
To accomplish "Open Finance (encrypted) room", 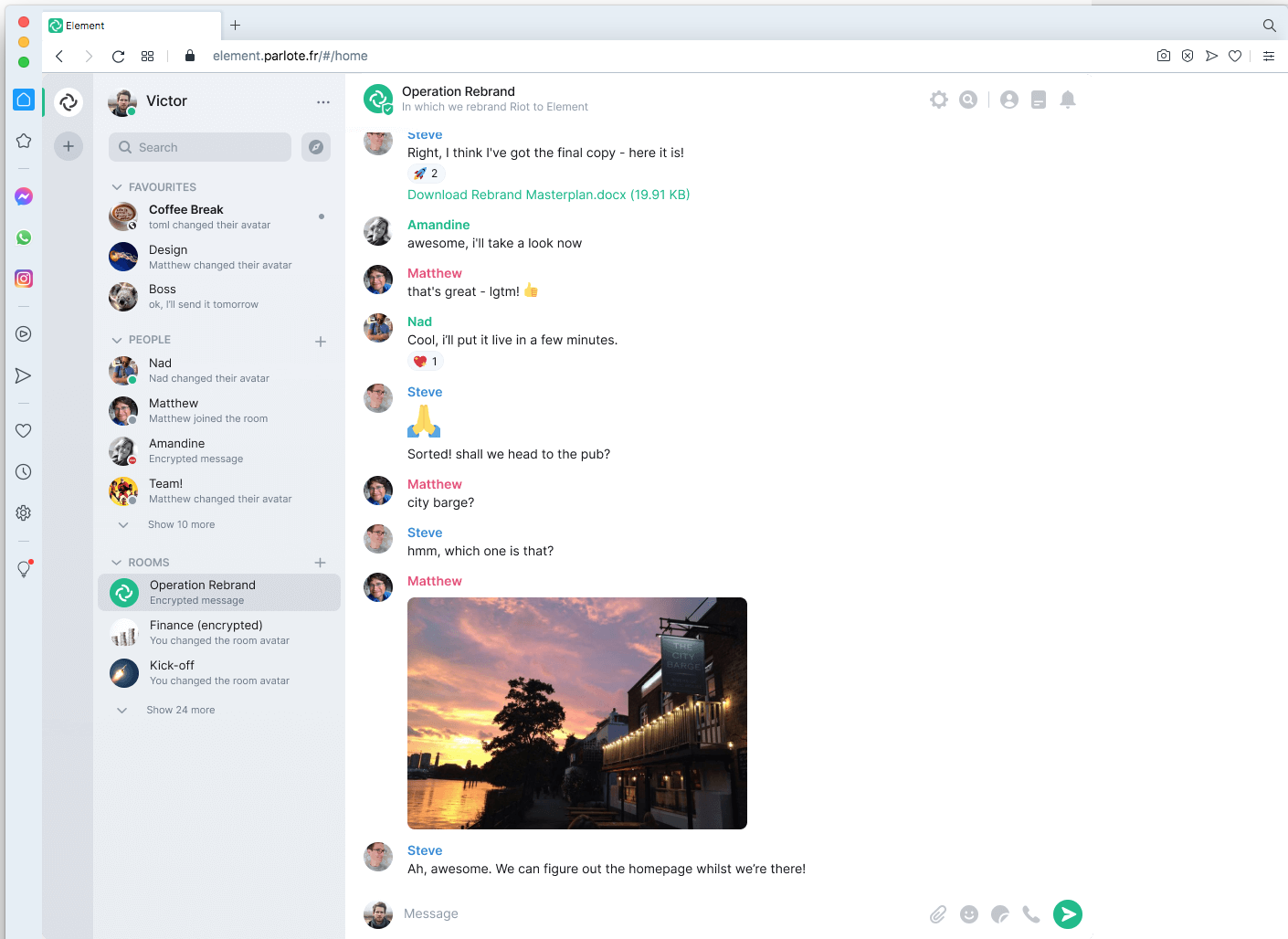I will [219, 632].
